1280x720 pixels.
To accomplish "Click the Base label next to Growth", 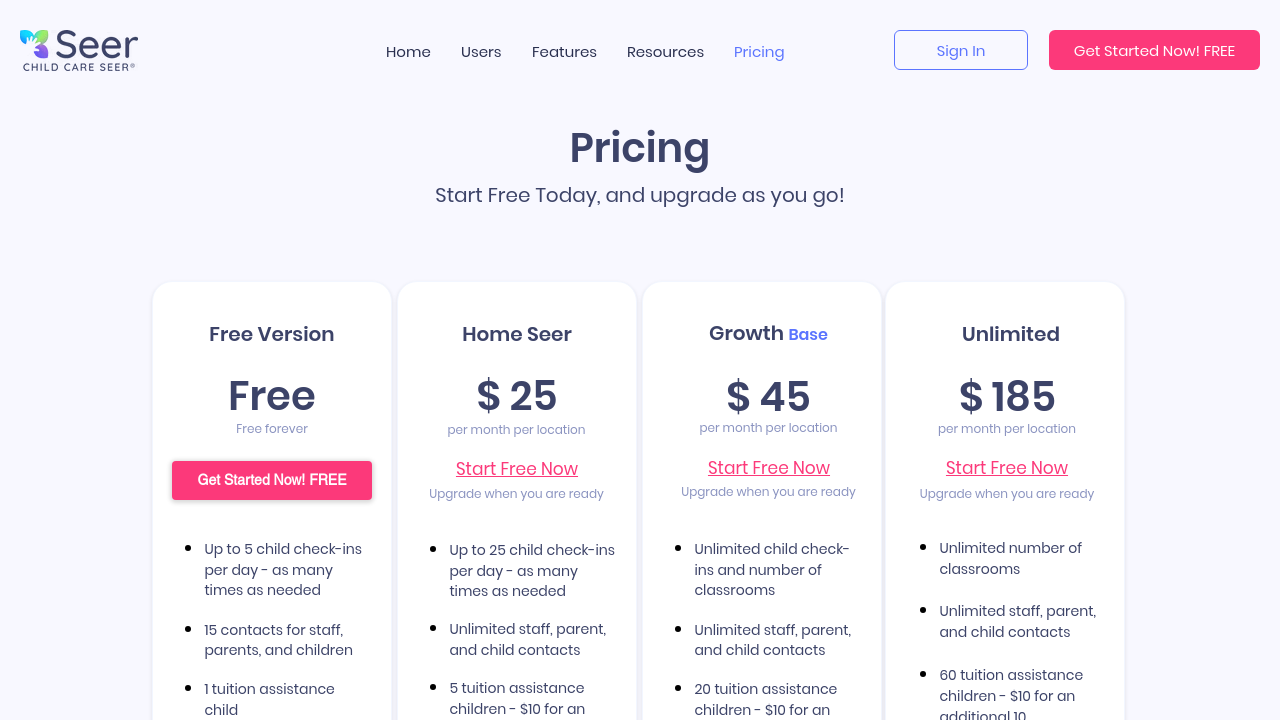I will (x=808, y=335).
